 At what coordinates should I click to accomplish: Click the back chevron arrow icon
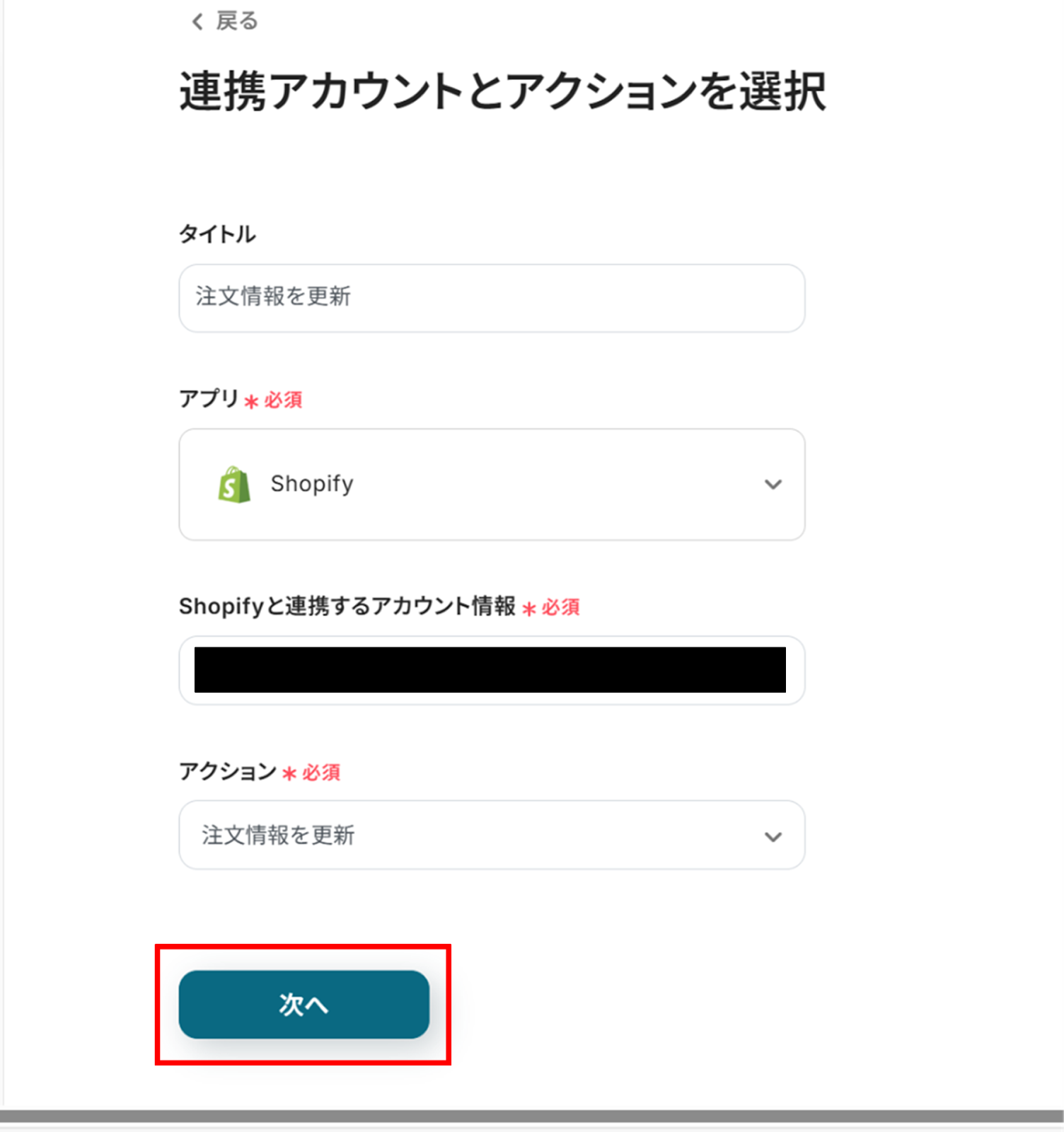pyautogui.click(x=197, y=22)
